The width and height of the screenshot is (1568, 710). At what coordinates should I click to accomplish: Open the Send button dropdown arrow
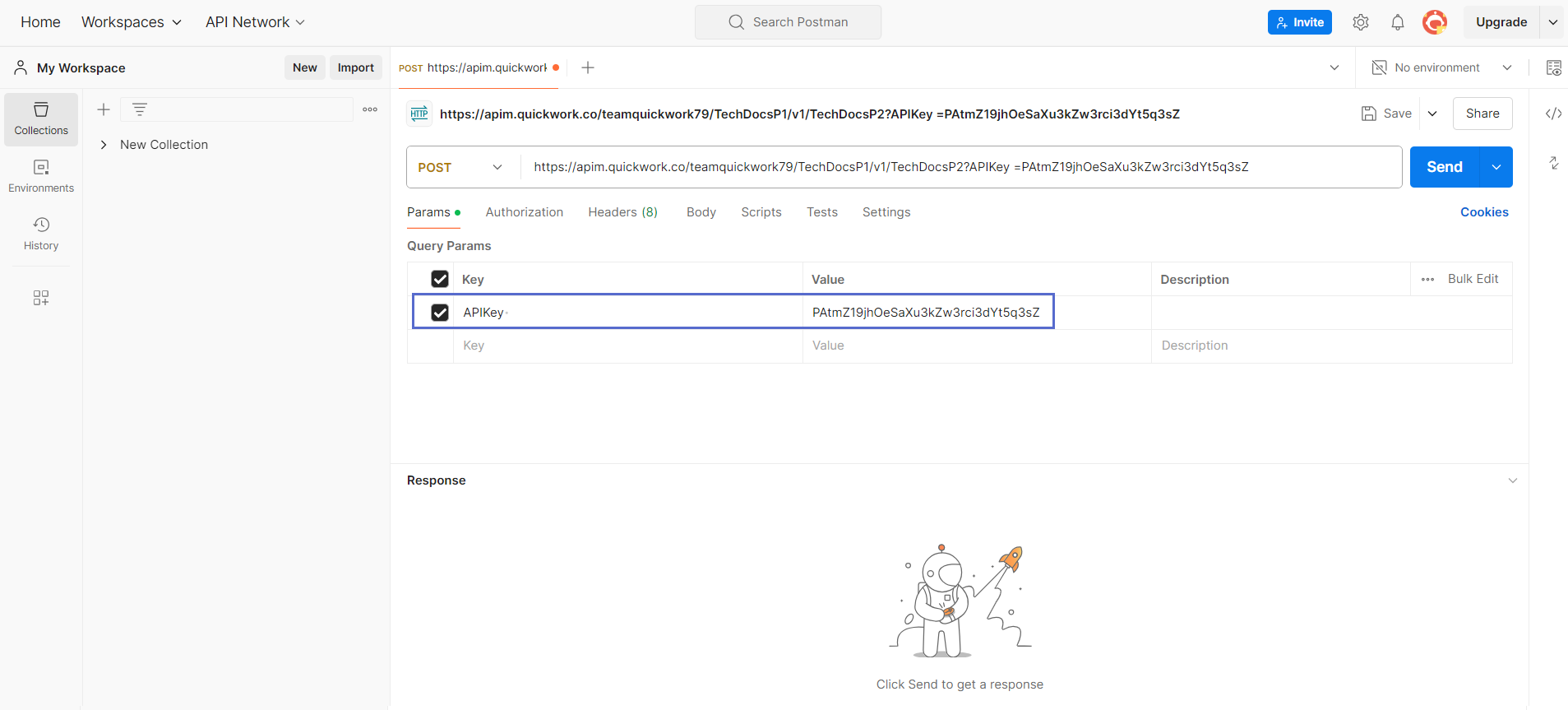(x=1496, y=167)
